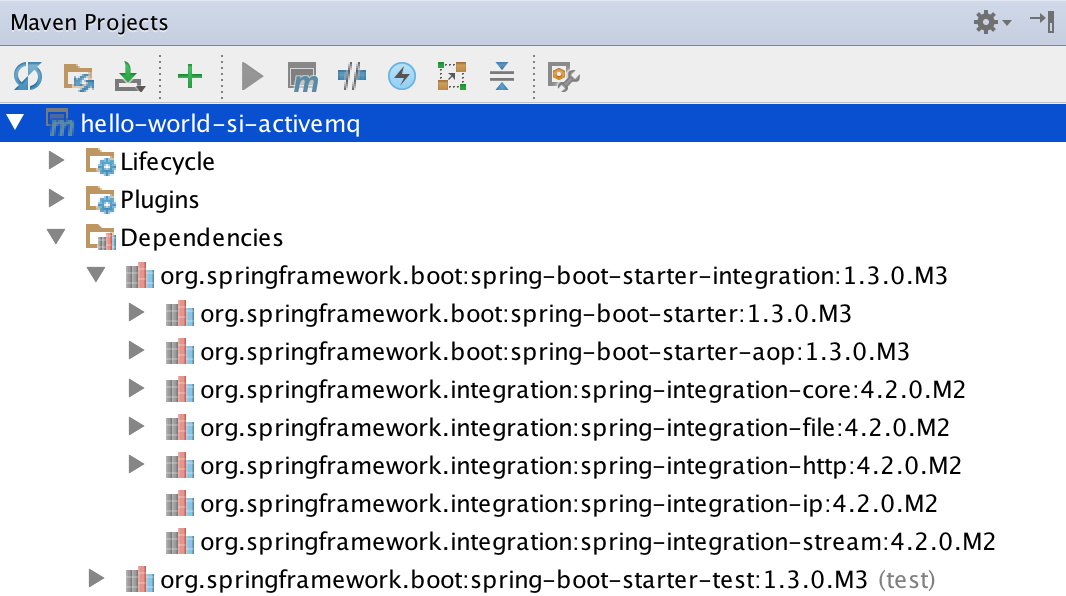Run Maven build with play icon

click(252, 76)
